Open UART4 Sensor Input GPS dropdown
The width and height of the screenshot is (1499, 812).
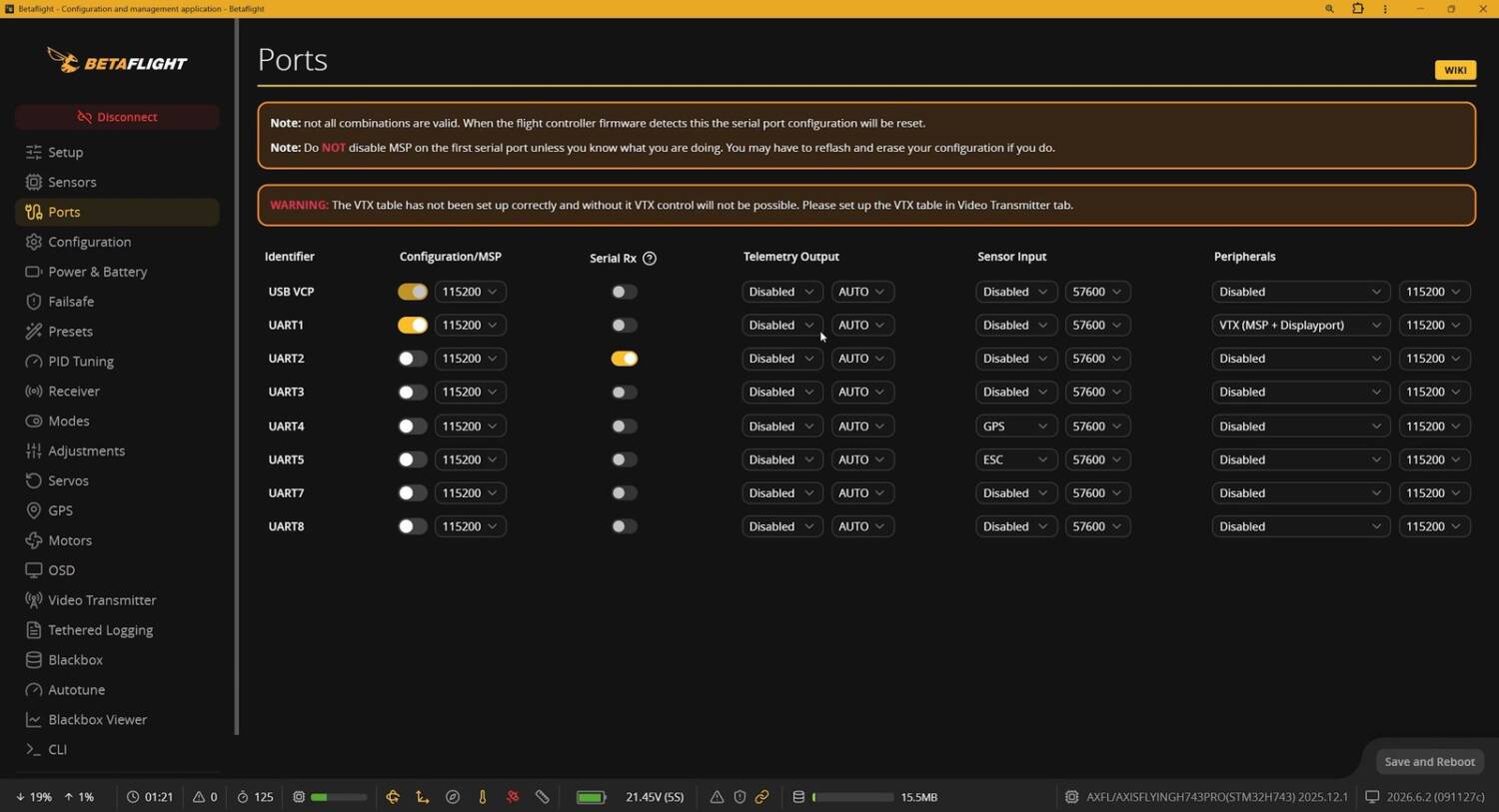pos(1016,426)
